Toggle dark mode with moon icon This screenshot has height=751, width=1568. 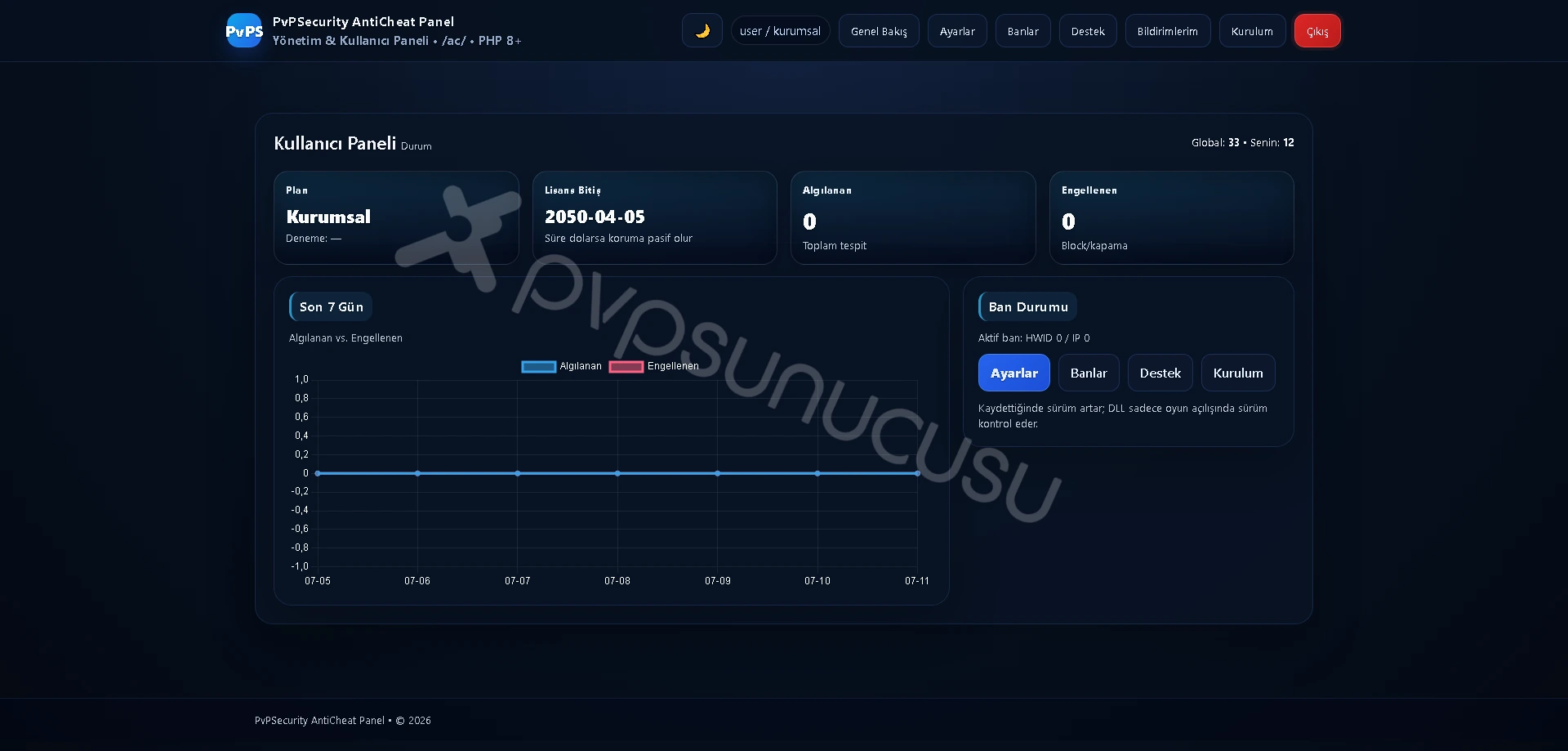[x=702, y=31]
